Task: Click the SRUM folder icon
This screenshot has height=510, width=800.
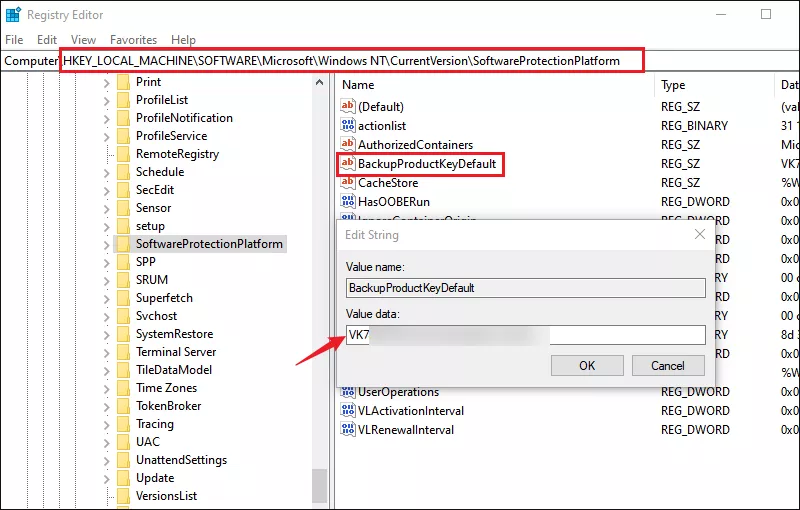Action: click(123, 280)
